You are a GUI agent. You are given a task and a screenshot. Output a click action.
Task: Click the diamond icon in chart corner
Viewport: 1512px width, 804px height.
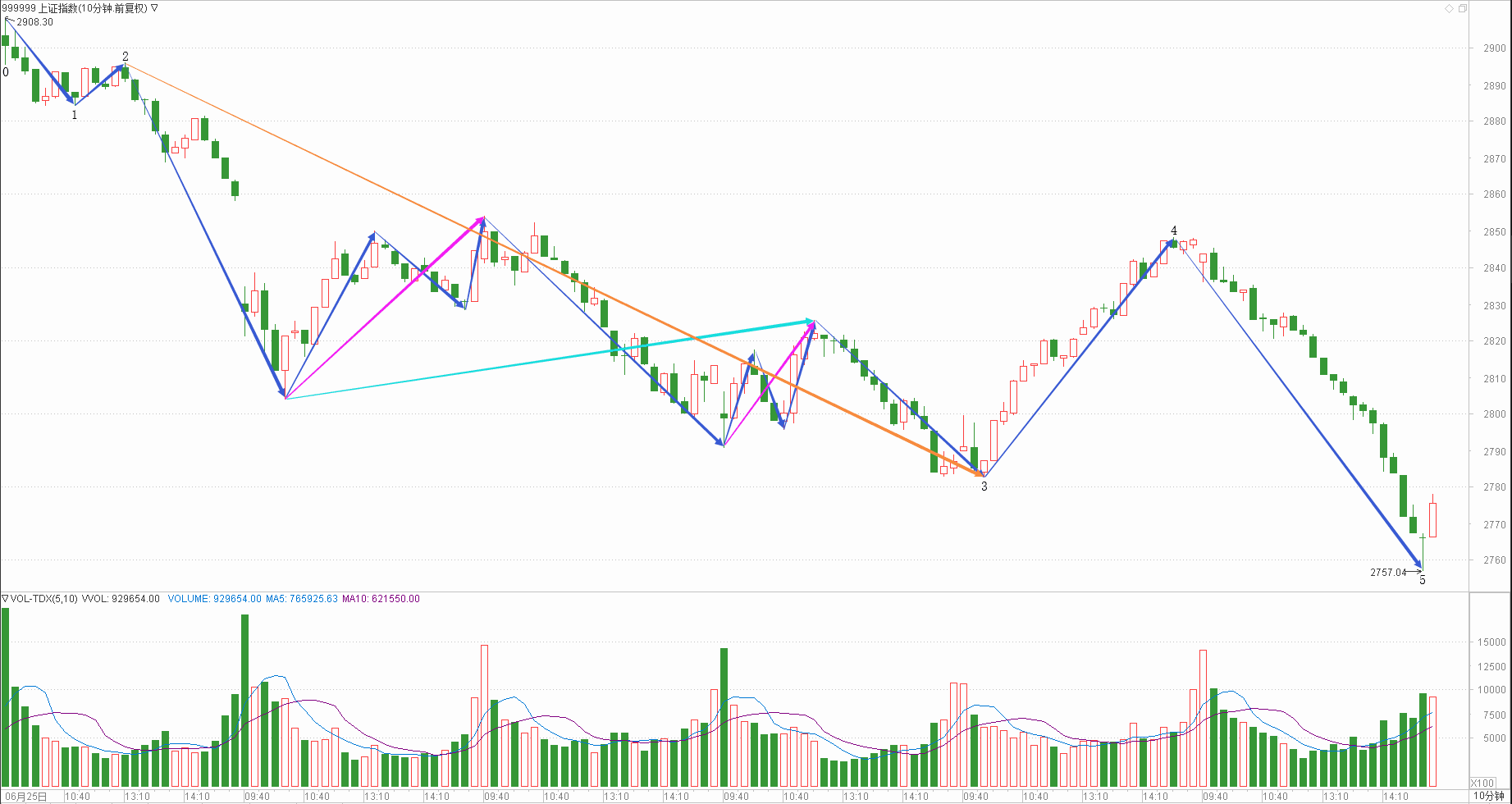click(1450, 8)
